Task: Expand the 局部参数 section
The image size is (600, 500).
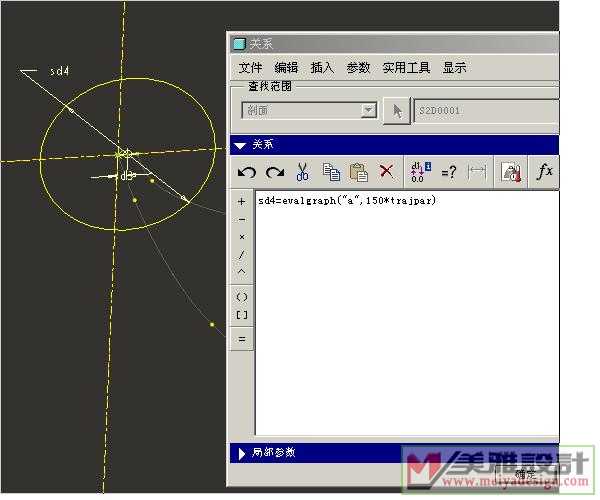Action: point(241,453)
